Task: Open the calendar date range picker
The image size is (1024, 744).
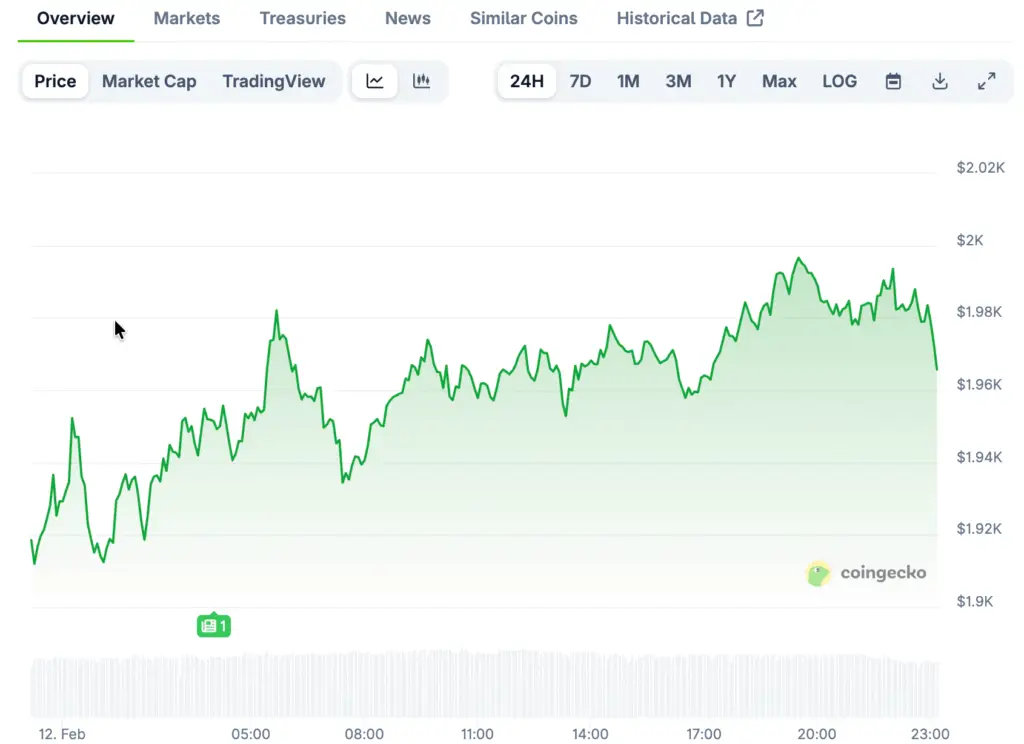Action: tap(893, 82)
